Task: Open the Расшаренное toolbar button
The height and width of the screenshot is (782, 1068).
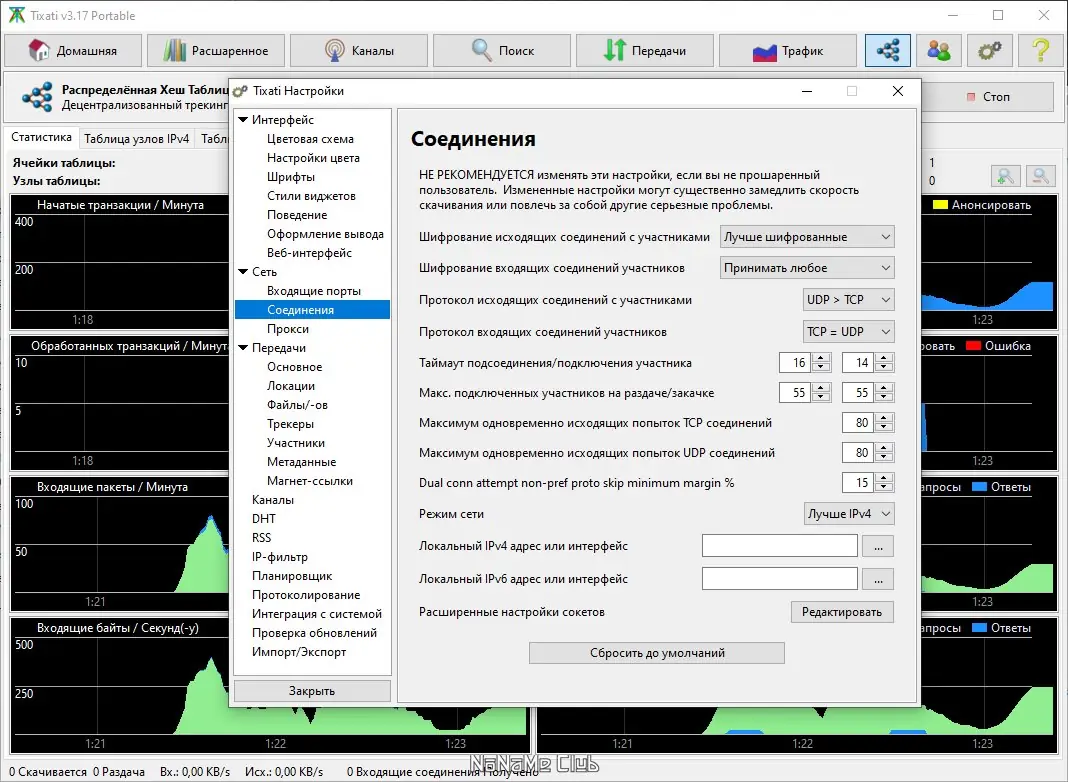Action: 216,50
